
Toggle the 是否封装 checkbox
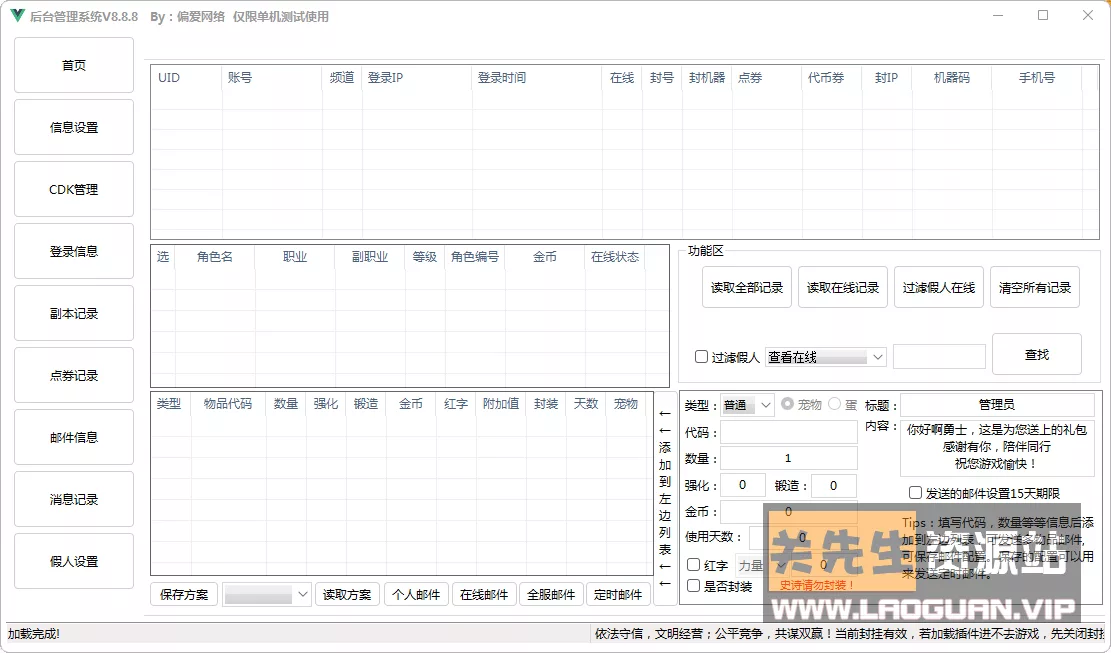694,585
